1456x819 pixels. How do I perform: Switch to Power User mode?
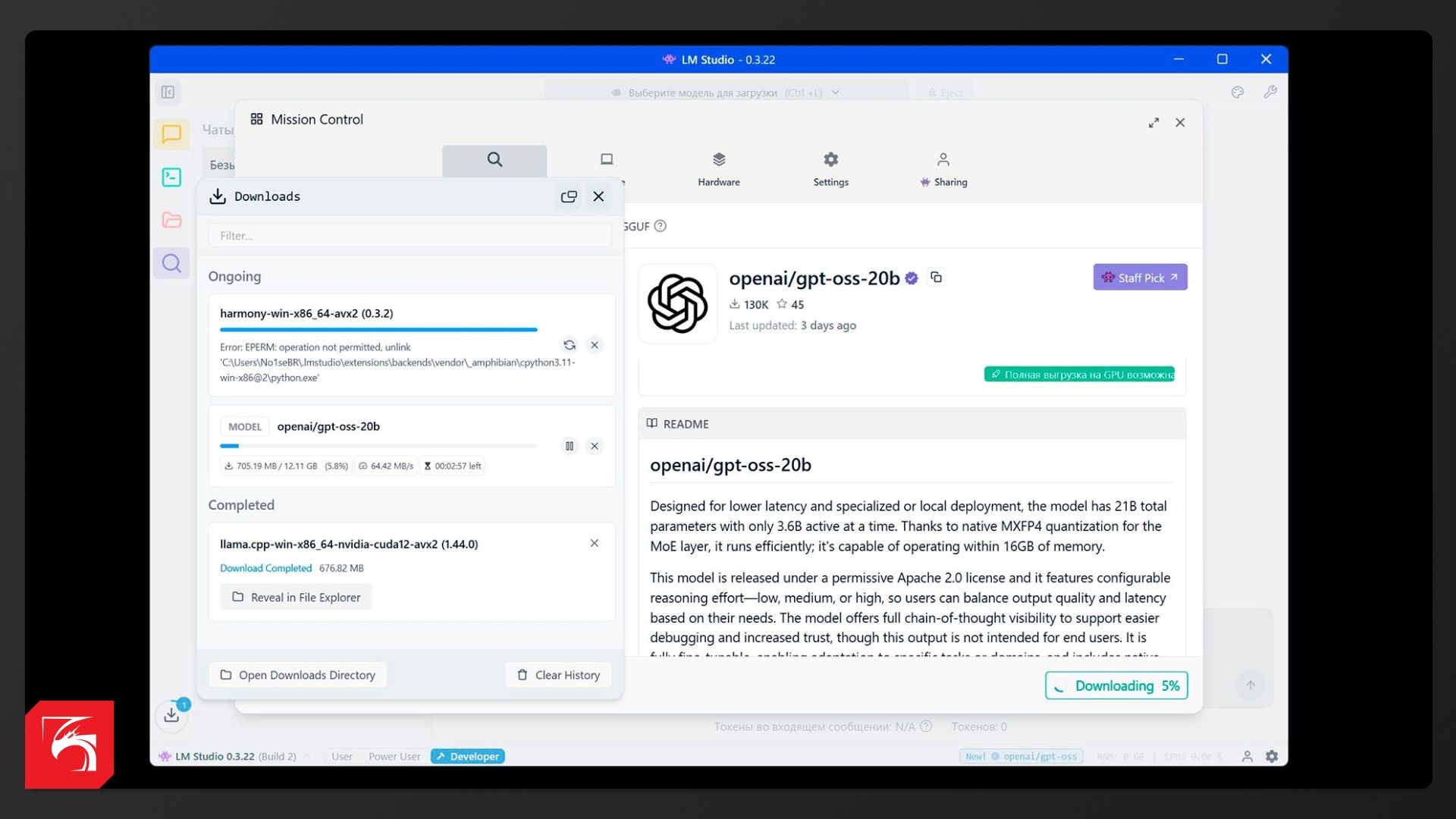(394, 756)
